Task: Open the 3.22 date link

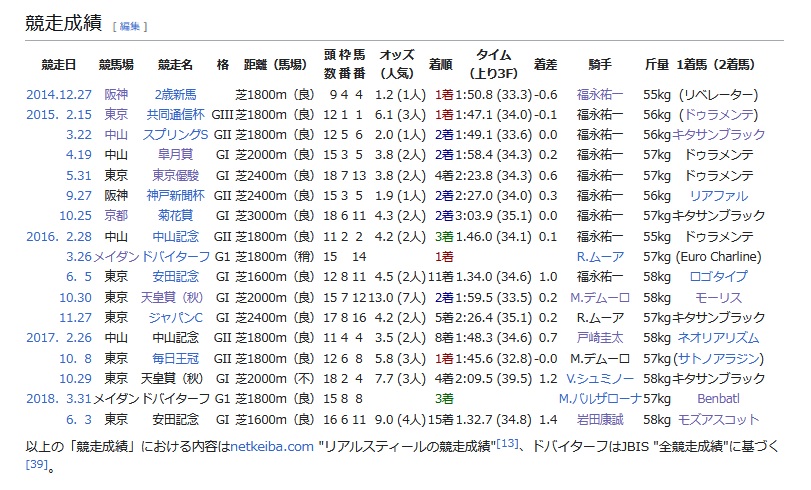Action: tap(79, 135)
